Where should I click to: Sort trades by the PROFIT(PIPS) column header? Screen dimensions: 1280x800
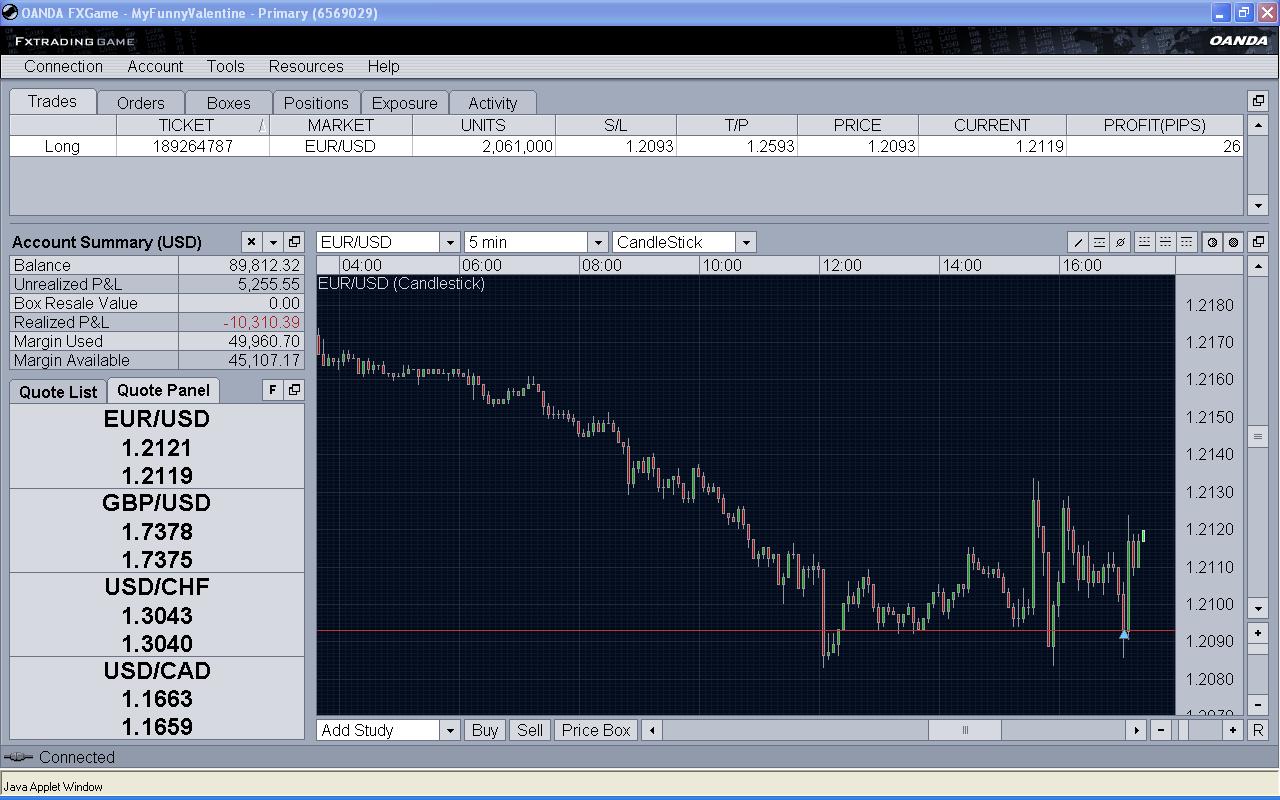tap(1155, 125)
